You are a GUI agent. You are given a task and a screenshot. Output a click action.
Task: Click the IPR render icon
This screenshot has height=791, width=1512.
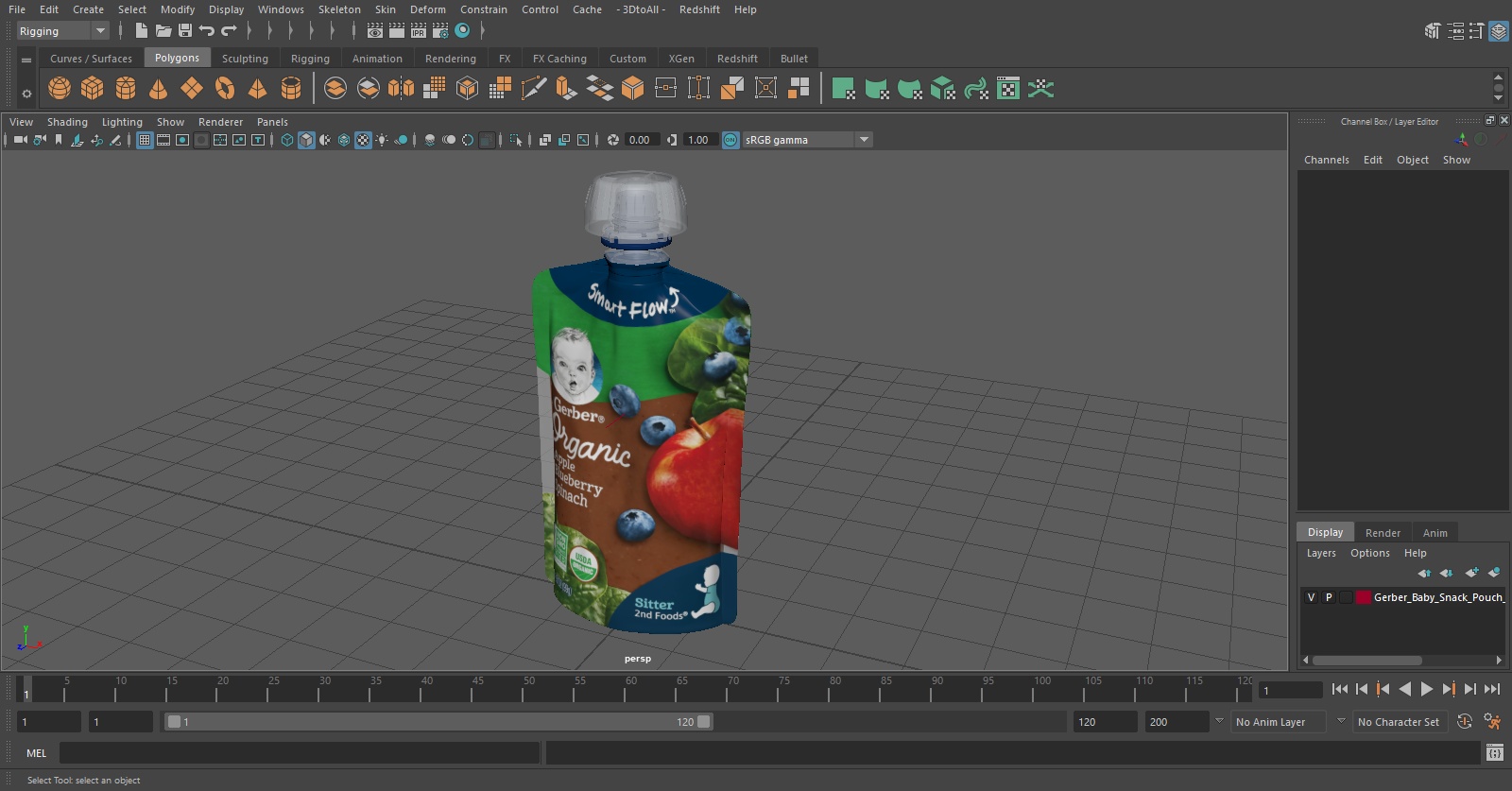[x=419, y=30]
